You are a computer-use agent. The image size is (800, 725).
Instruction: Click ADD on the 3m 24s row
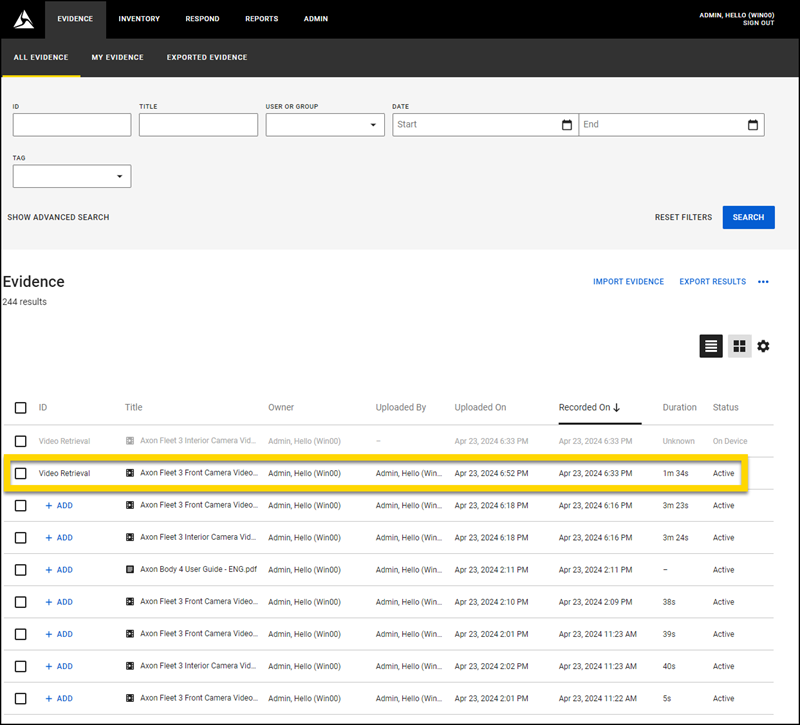(x=59, y=538)
